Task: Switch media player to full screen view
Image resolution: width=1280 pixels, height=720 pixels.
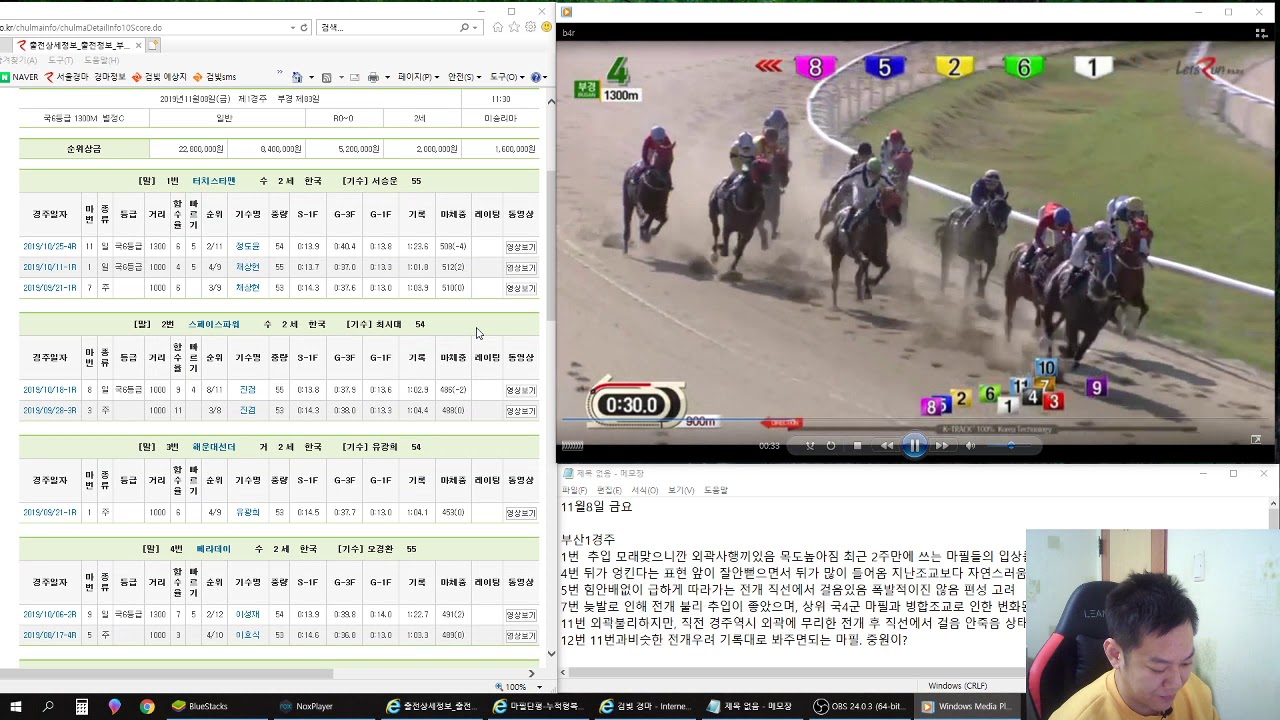Action: click(1256, 439)
